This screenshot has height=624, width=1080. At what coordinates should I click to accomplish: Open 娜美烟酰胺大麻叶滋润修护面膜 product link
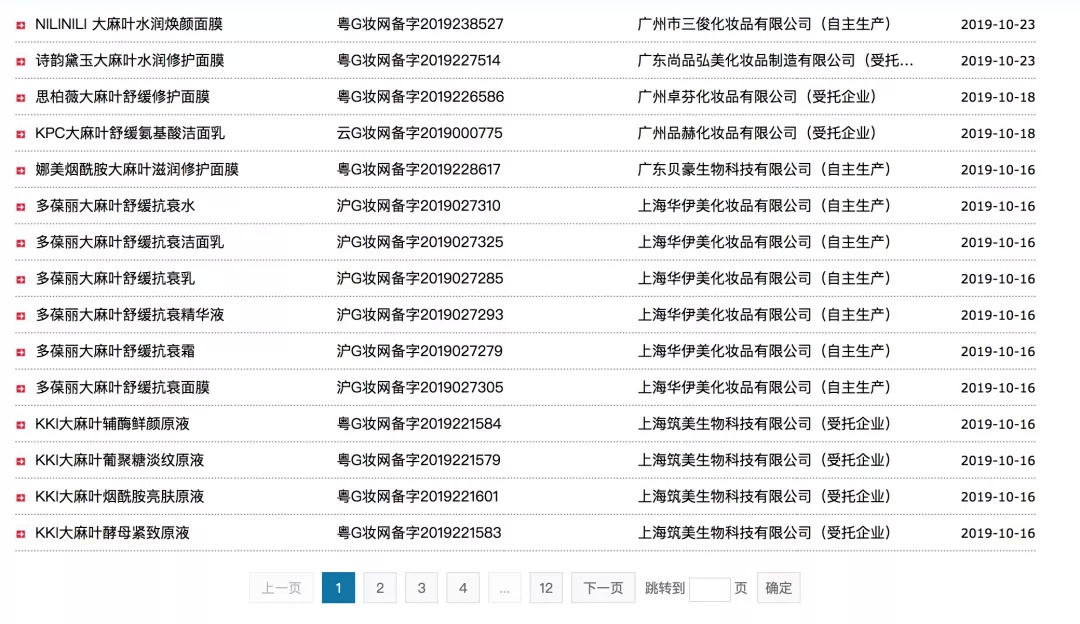[137, 169]
